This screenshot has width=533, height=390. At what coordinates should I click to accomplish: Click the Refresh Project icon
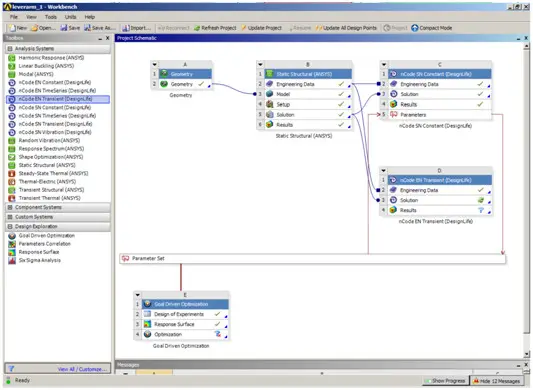click(x=197, y=28)
